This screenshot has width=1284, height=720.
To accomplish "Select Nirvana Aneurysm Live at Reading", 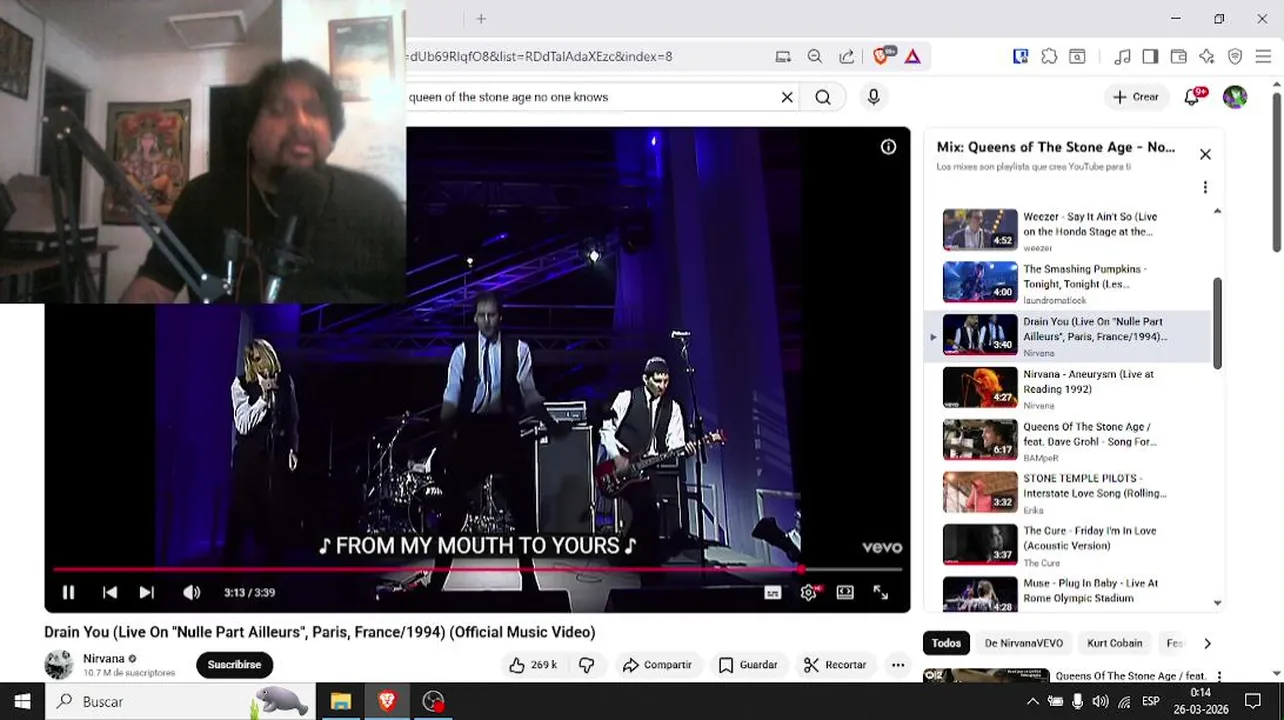I will (1068, 387).
